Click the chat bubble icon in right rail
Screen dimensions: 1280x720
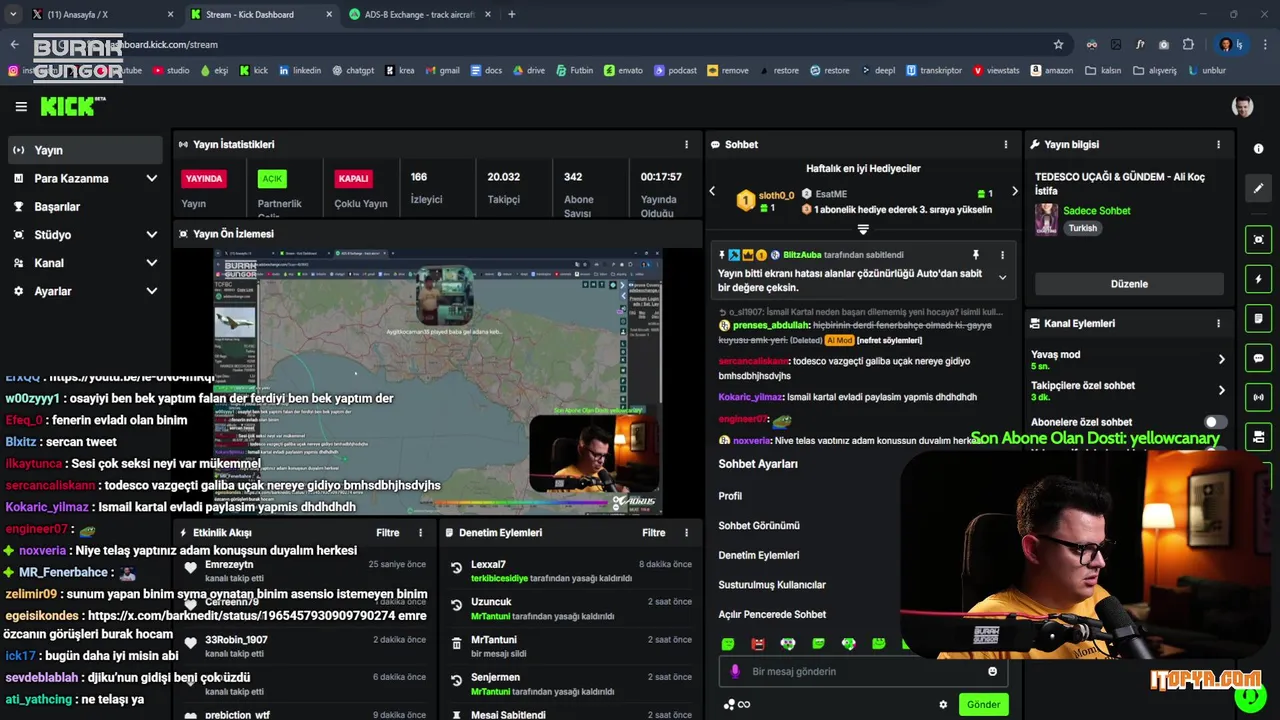1258,358
